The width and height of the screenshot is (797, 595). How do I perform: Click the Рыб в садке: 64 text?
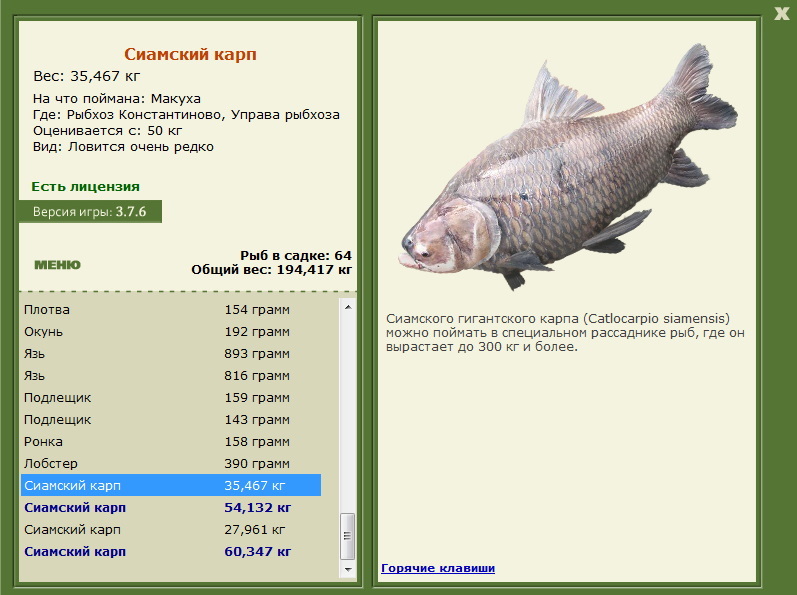[x=296, y=255]
